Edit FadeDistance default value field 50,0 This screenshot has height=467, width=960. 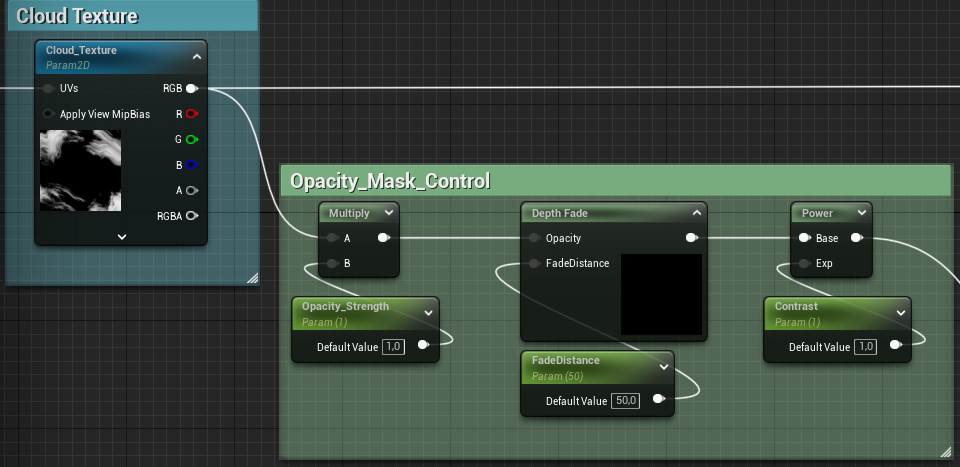625,401
